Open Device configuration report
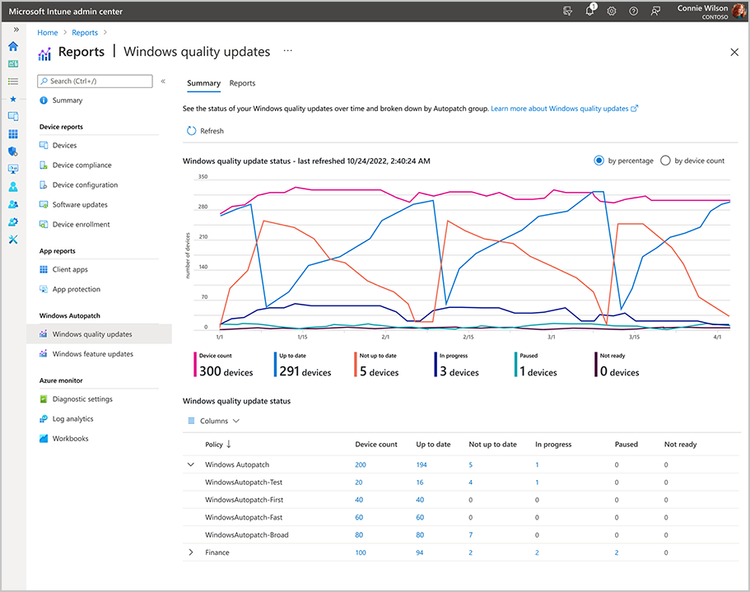Viewport: 750px width, 592px height. click(x=85, y=185)
